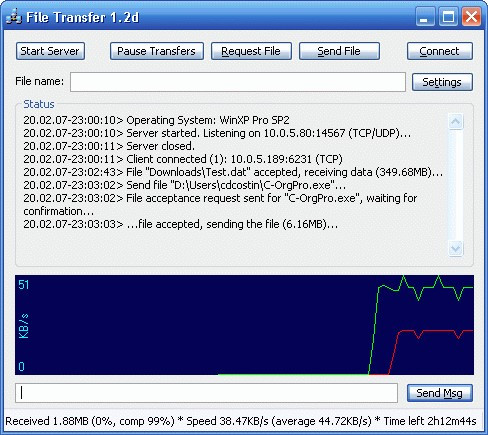Pause all transfers
488x435 pixels.
tap(157, 51)
